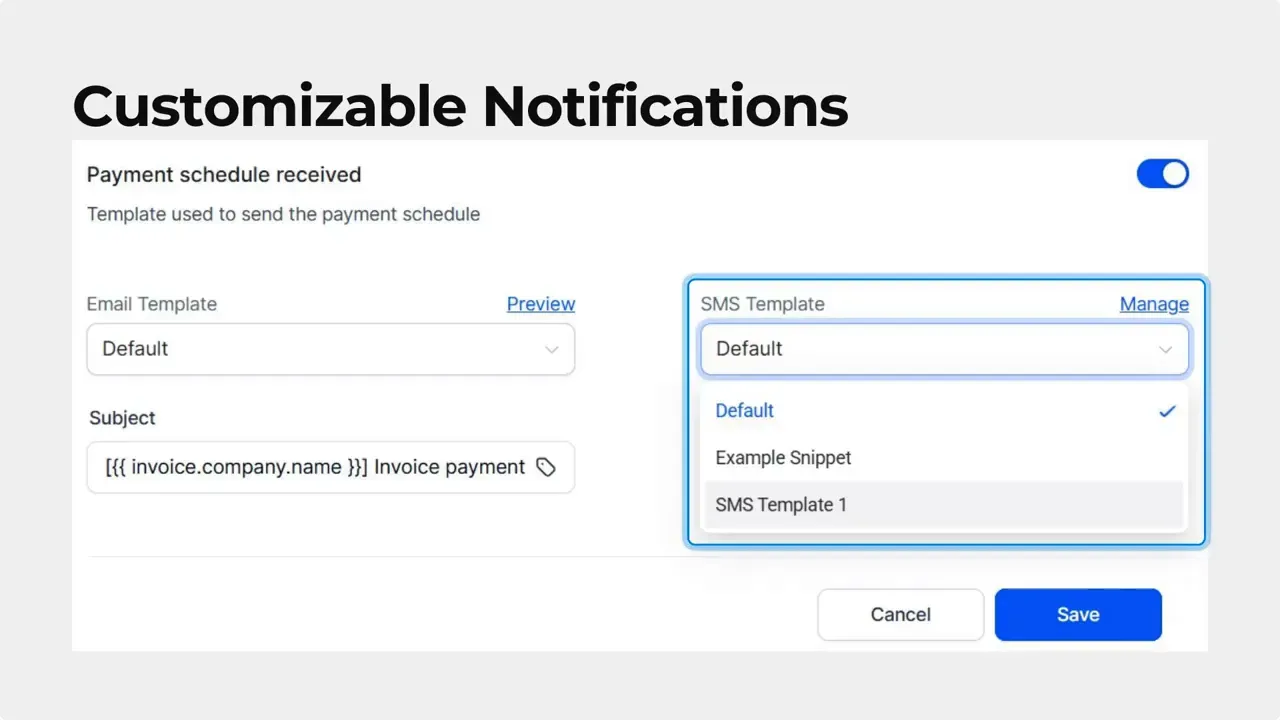Click the tag icon in the Subject field
The height and width of the screenshot is (720, 1280).
546,467
